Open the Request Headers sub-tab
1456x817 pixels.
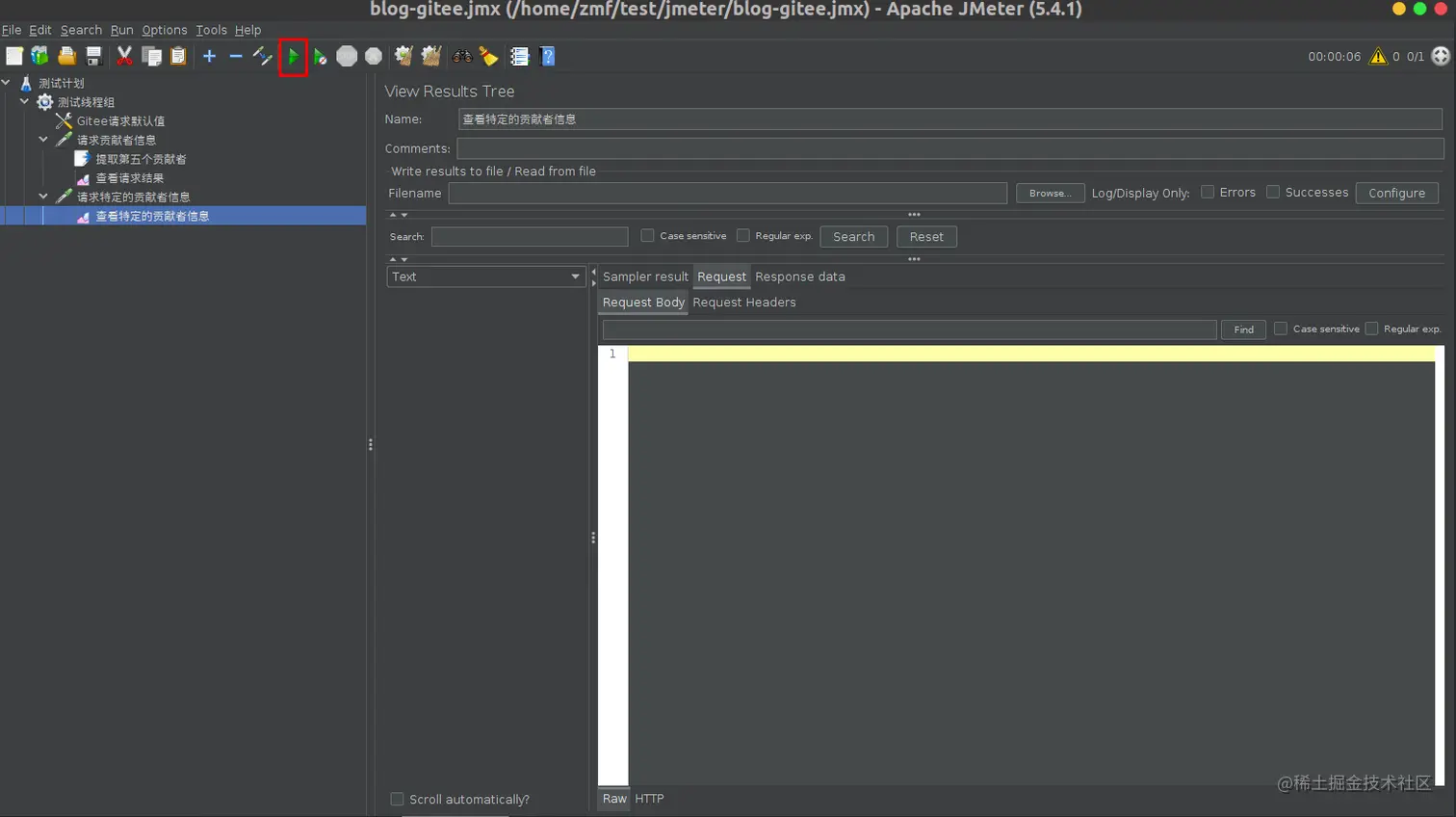744,303
